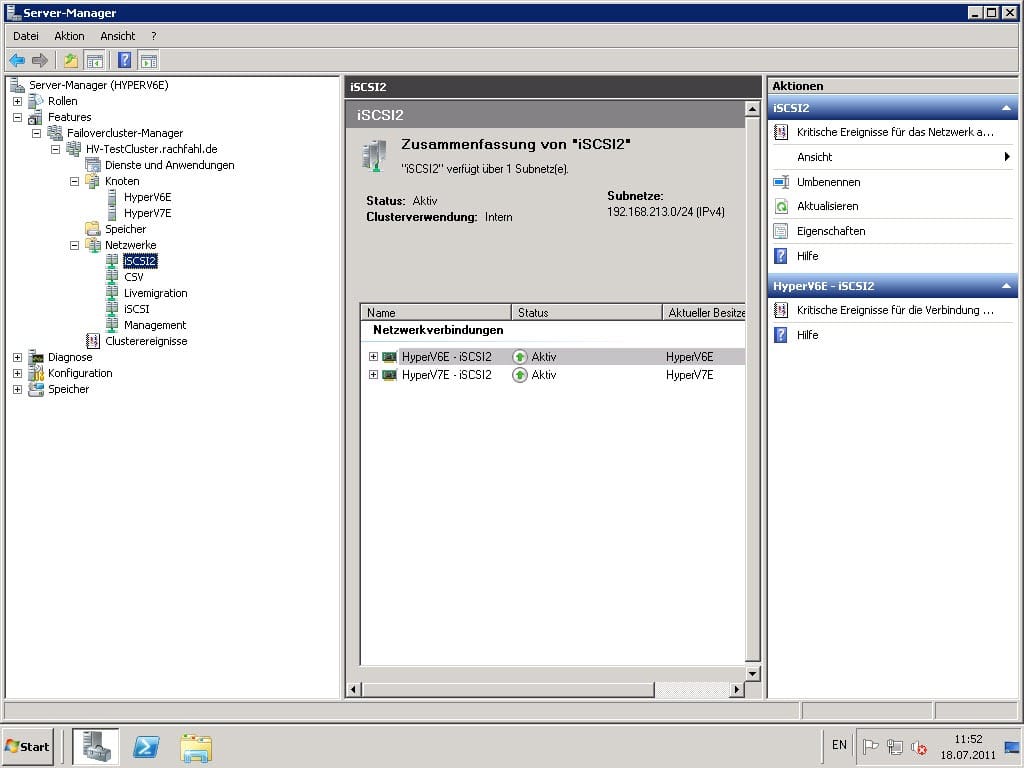Click the Umbenennen action icon

pyautogui.click(x=781, y=182)
